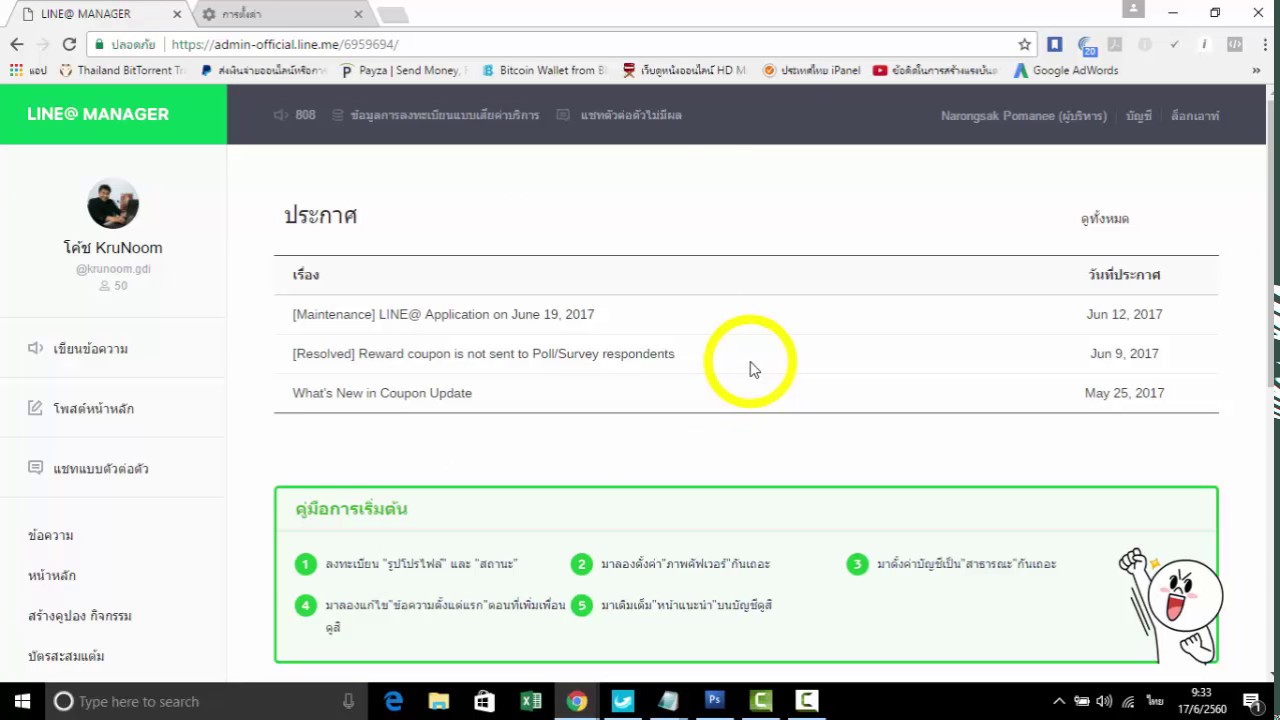Viewport: 1280px width, 720px height.
Task: Click the followers icon next to 50
Action: point(104,286)
